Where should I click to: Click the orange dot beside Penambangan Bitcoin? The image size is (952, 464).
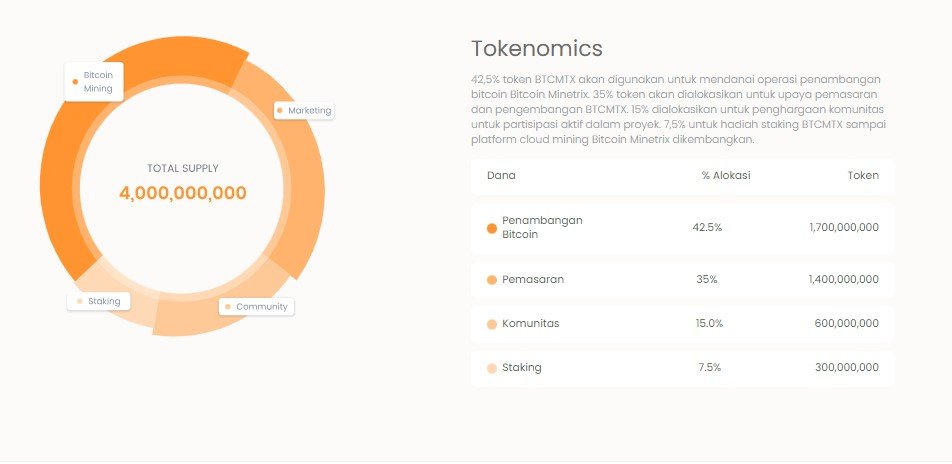[x=491, y=228]
